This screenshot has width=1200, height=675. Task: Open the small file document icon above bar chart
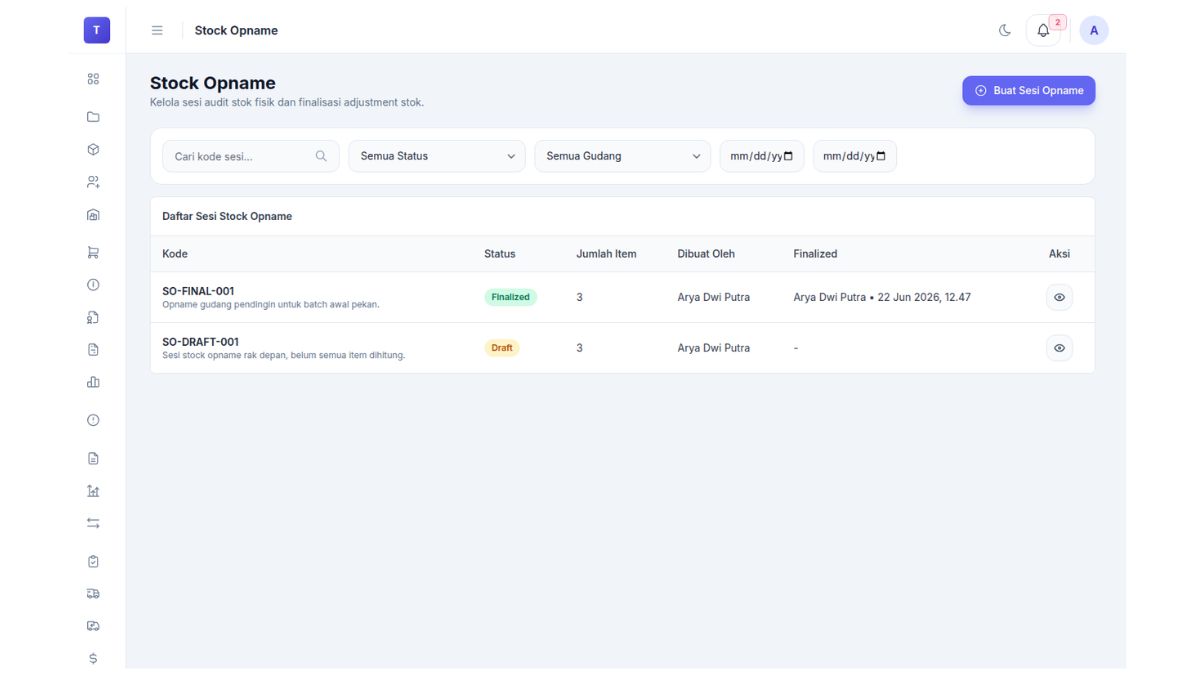click(93, 350)
